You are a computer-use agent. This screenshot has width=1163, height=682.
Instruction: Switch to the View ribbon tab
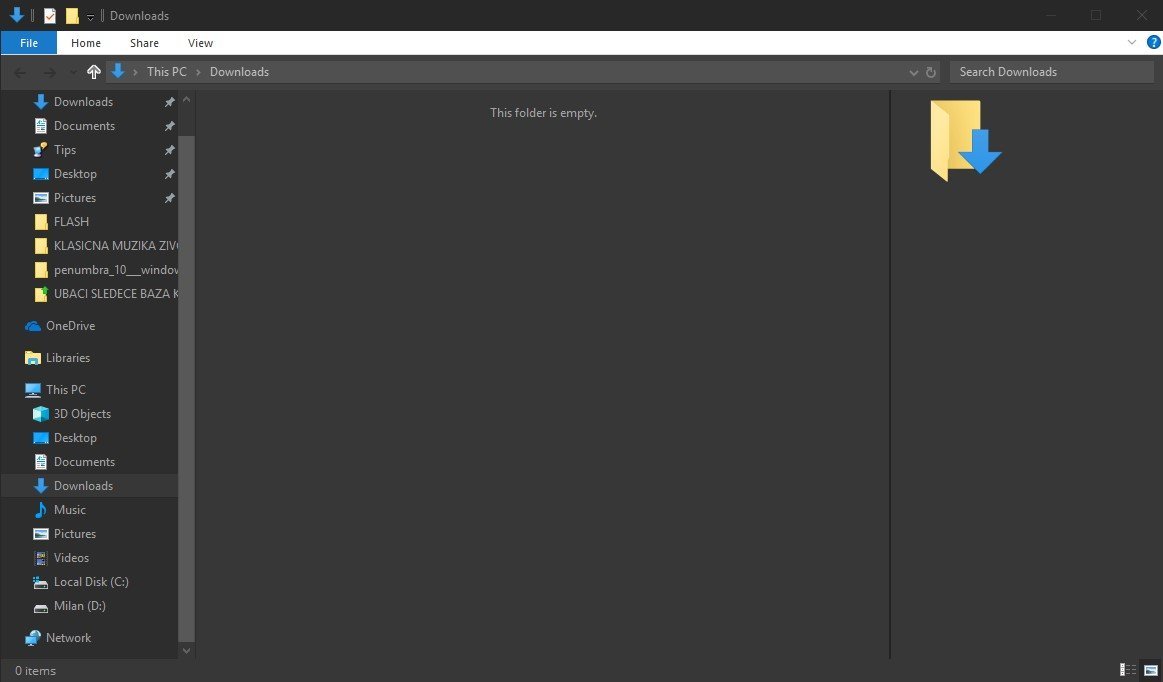point(200,43)
